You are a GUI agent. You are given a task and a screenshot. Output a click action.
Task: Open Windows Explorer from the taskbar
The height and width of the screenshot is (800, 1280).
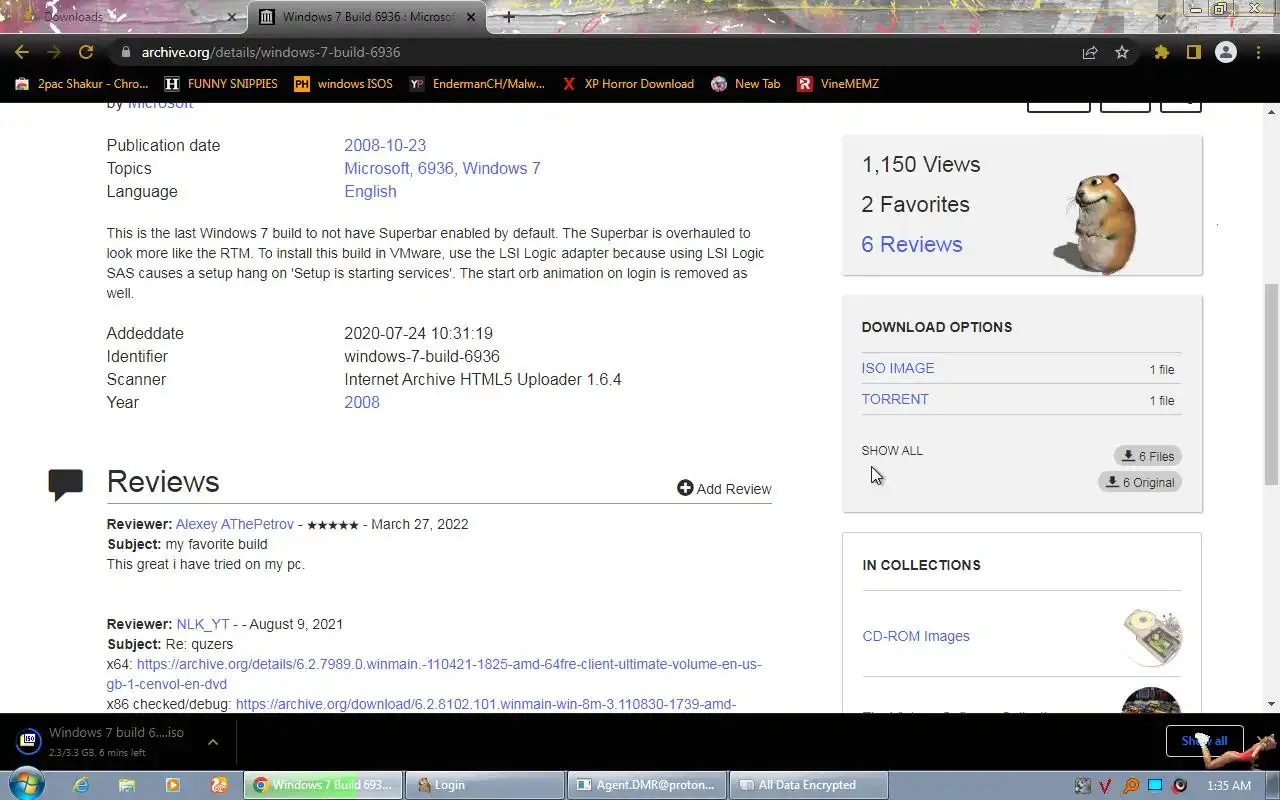pyautogui.click(x=126, y=785)
